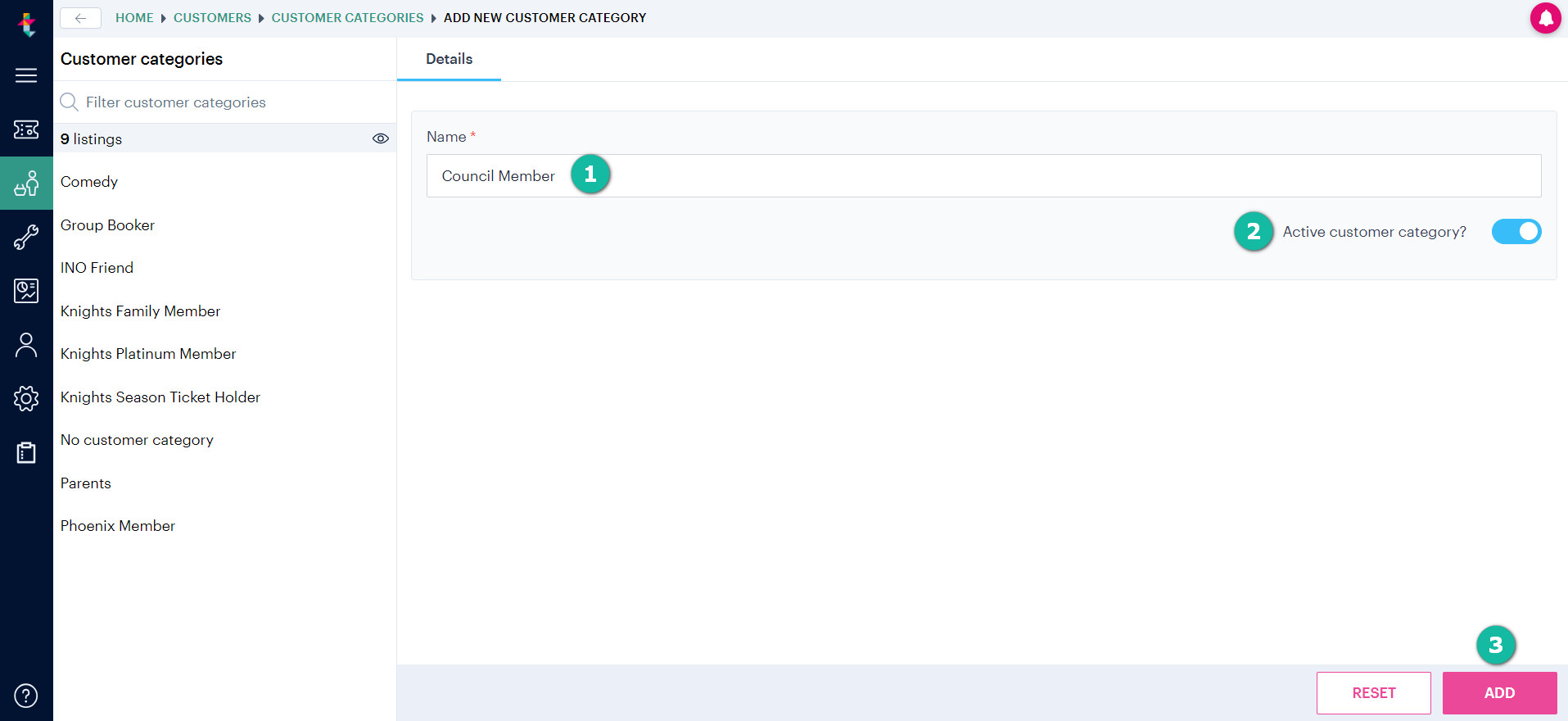Go to HOME in the breadcrumb
The height and width of the screenshot is (721, 1568).
(x=134, y=18)
